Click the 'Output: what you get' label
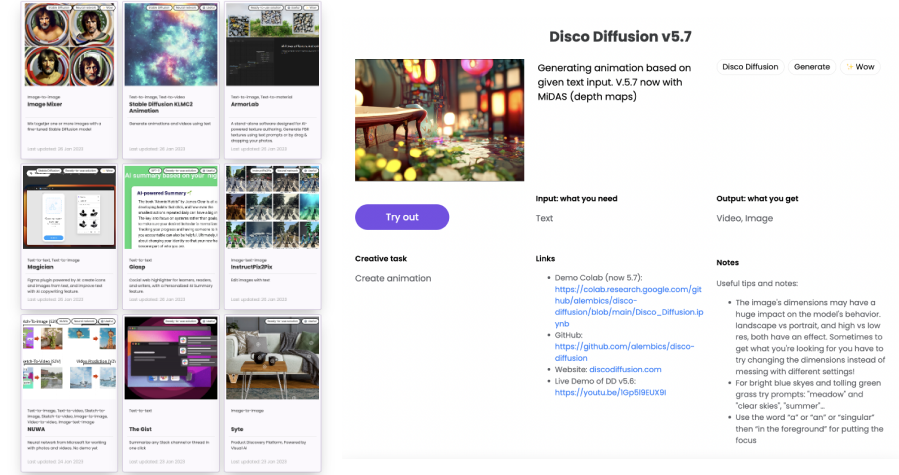 click(757, 198)
